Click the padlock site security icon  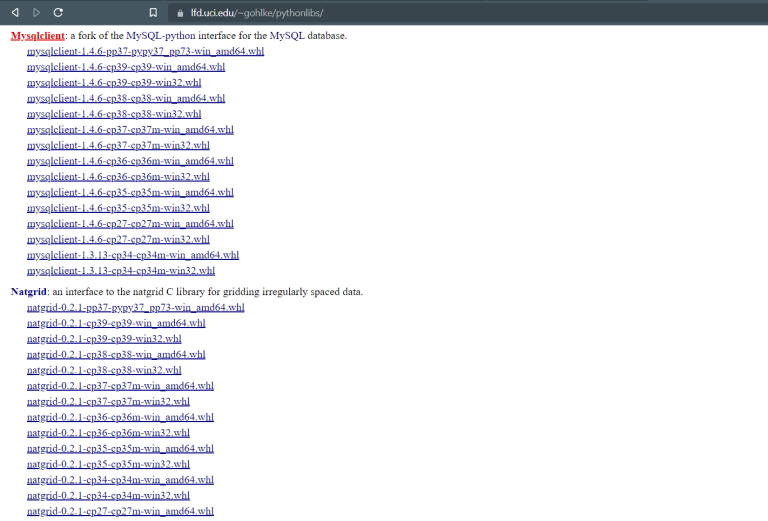click(180, 12)
